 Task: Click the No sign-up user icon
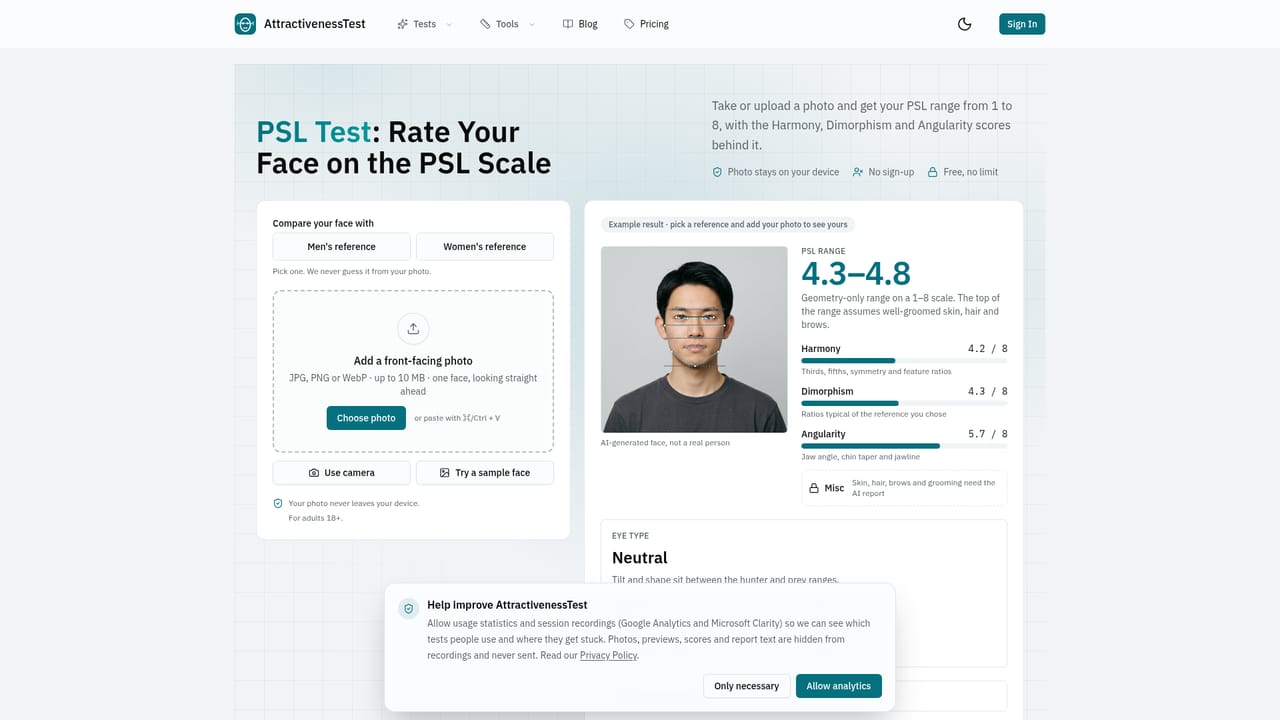[858, 172]
